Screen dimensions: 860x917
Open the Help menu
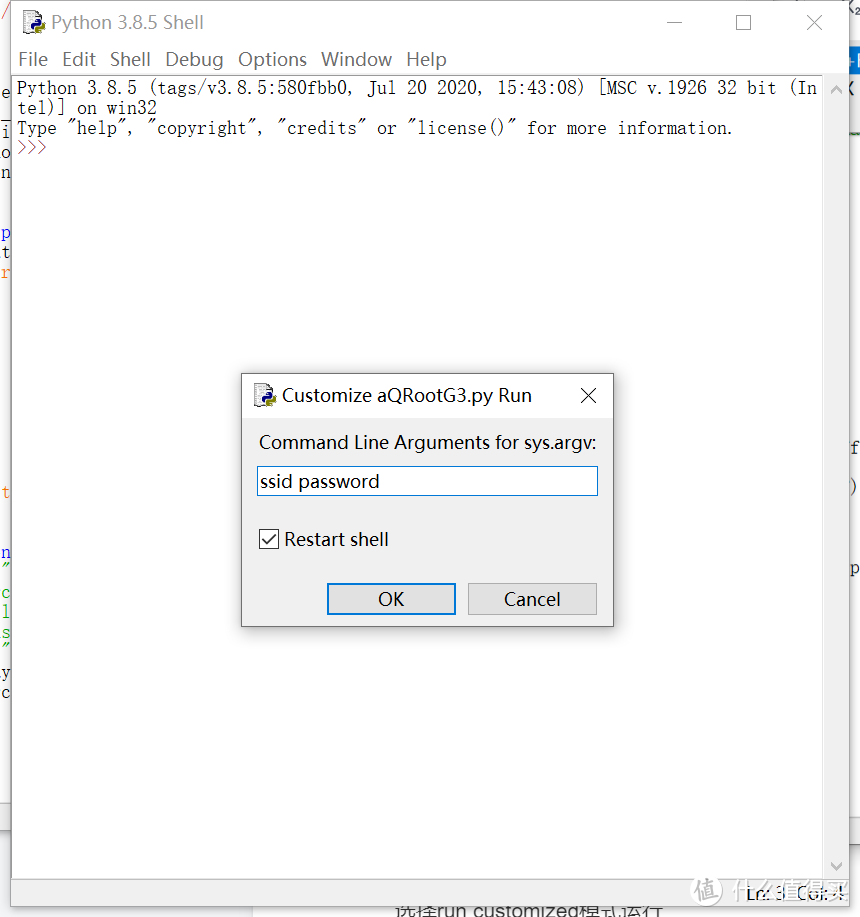(426, 60)
